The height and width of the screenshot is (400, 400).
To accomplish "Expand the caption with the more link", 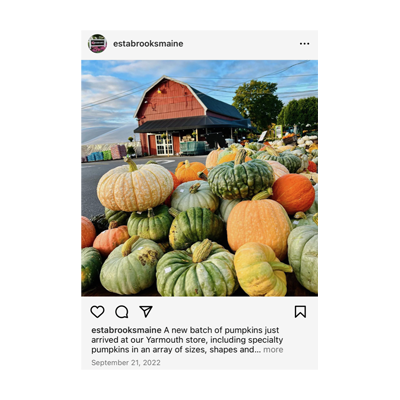I will pyautogui.click(x=273, y=350).
